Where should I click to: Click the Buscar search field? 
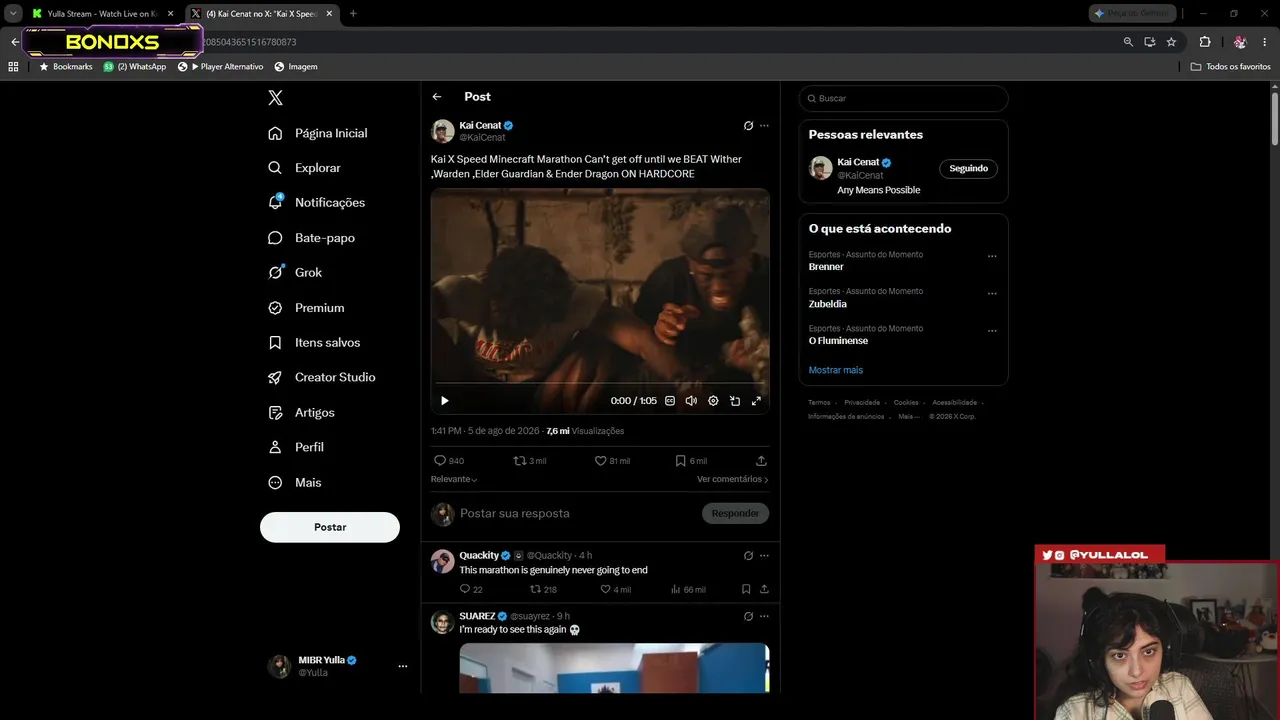click(903, 98)
